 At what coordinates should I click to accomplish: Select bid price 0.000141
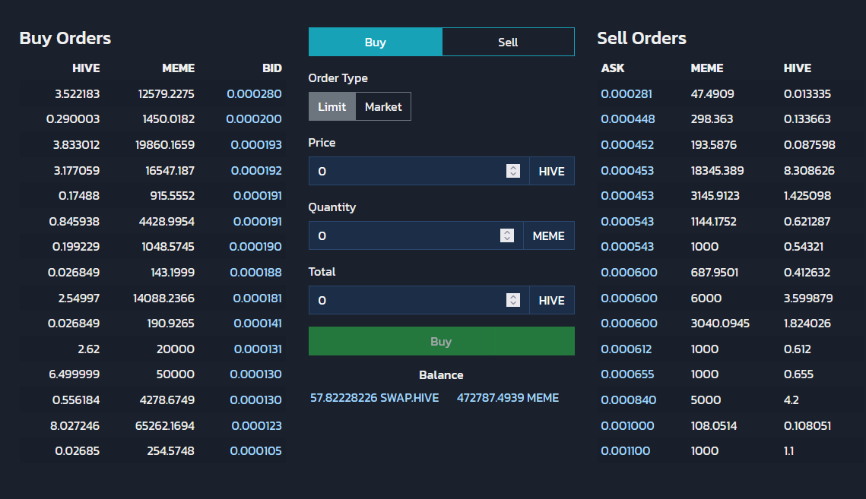point(257,323)
